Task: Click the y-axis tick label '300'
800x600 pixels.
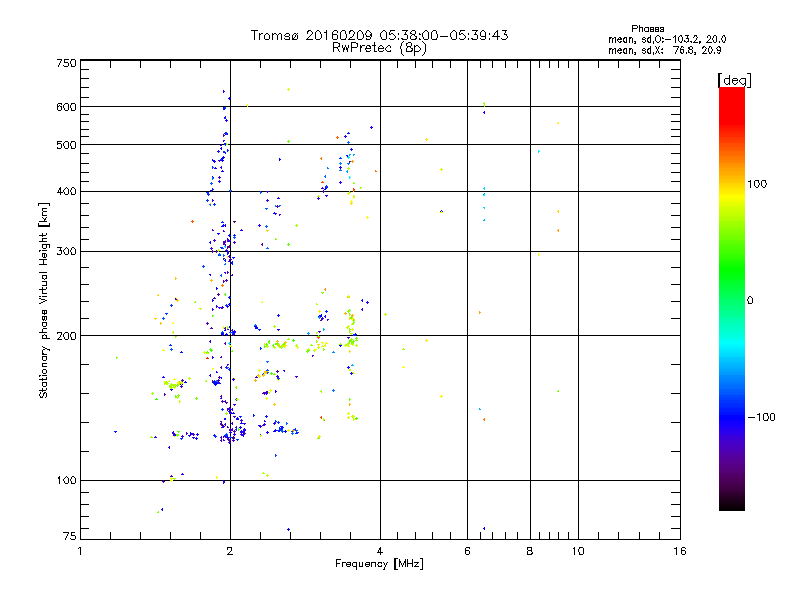Action: (66, 252)
